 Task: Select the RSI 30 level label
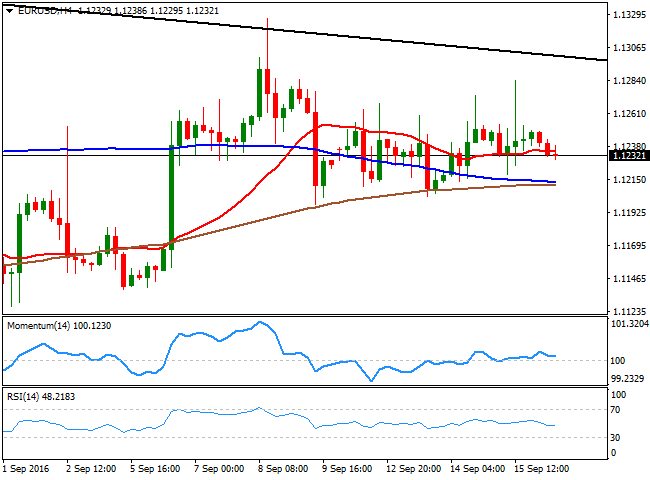616,437
